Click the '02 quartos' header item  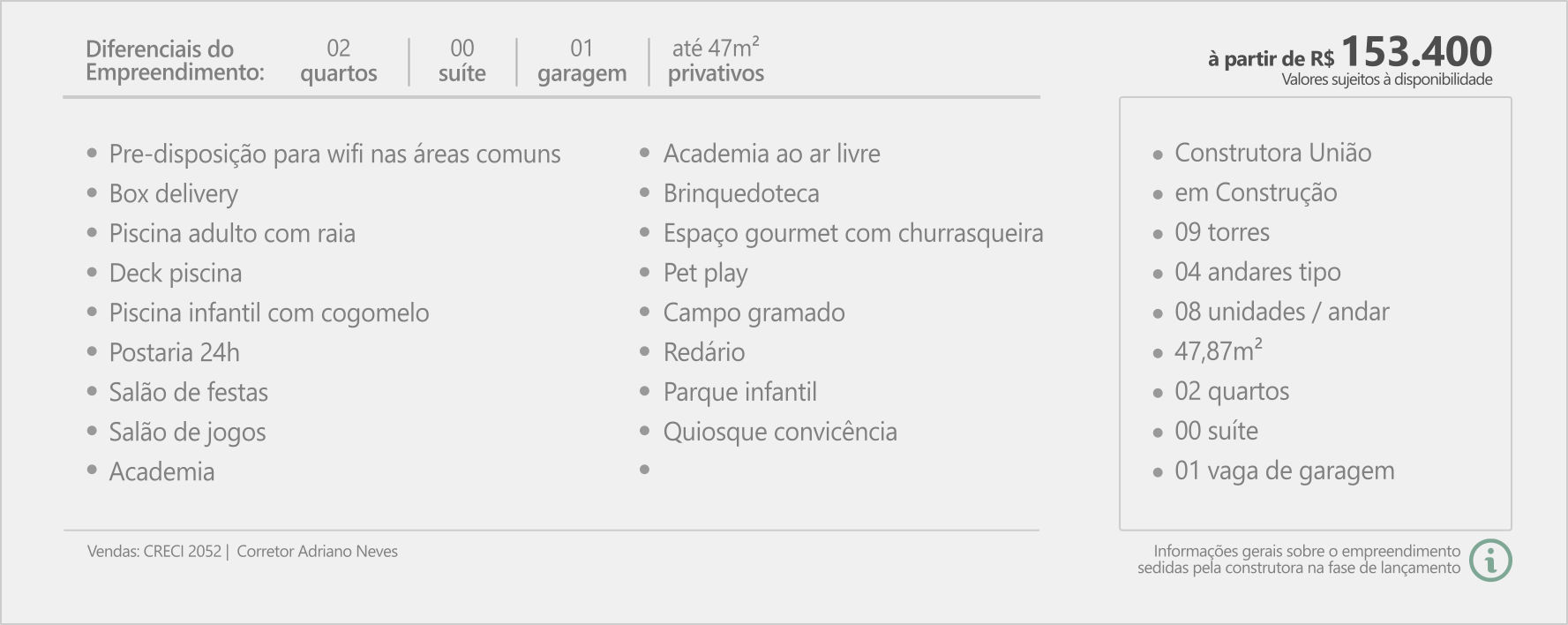(339, 61)
